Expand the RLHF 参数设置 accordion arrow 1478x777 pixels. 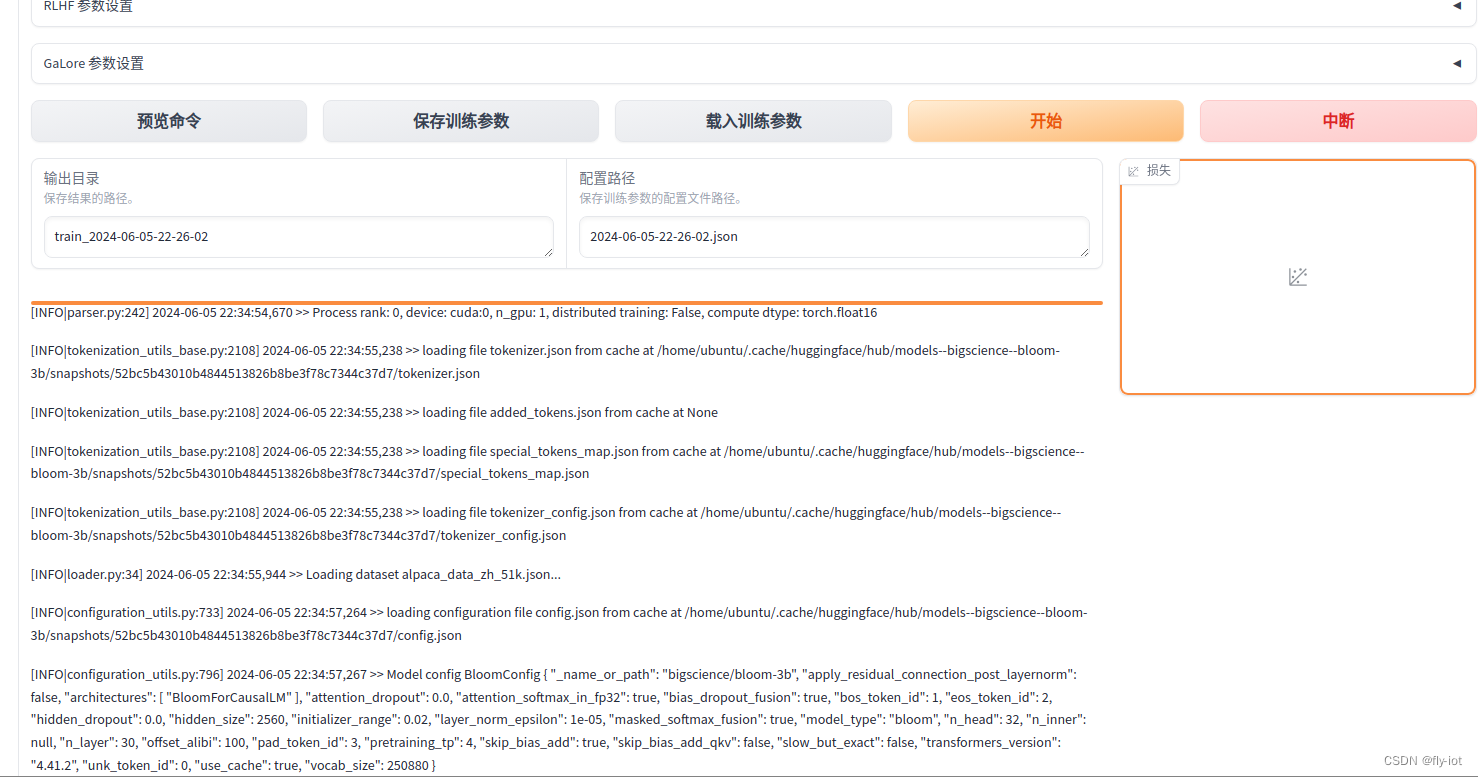pos(1456,6)
